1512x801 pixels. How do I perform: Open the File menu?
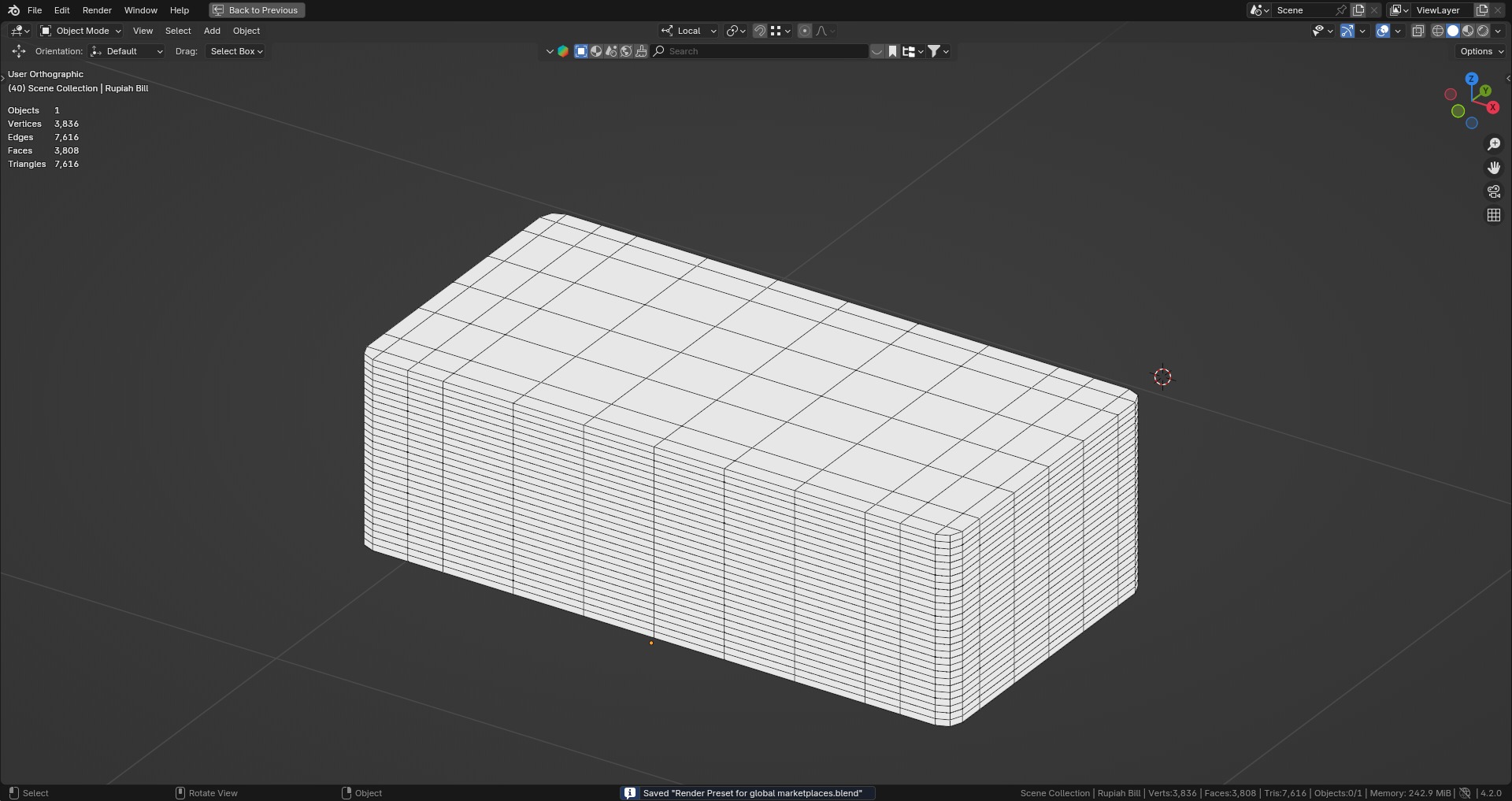coord(35,10)
